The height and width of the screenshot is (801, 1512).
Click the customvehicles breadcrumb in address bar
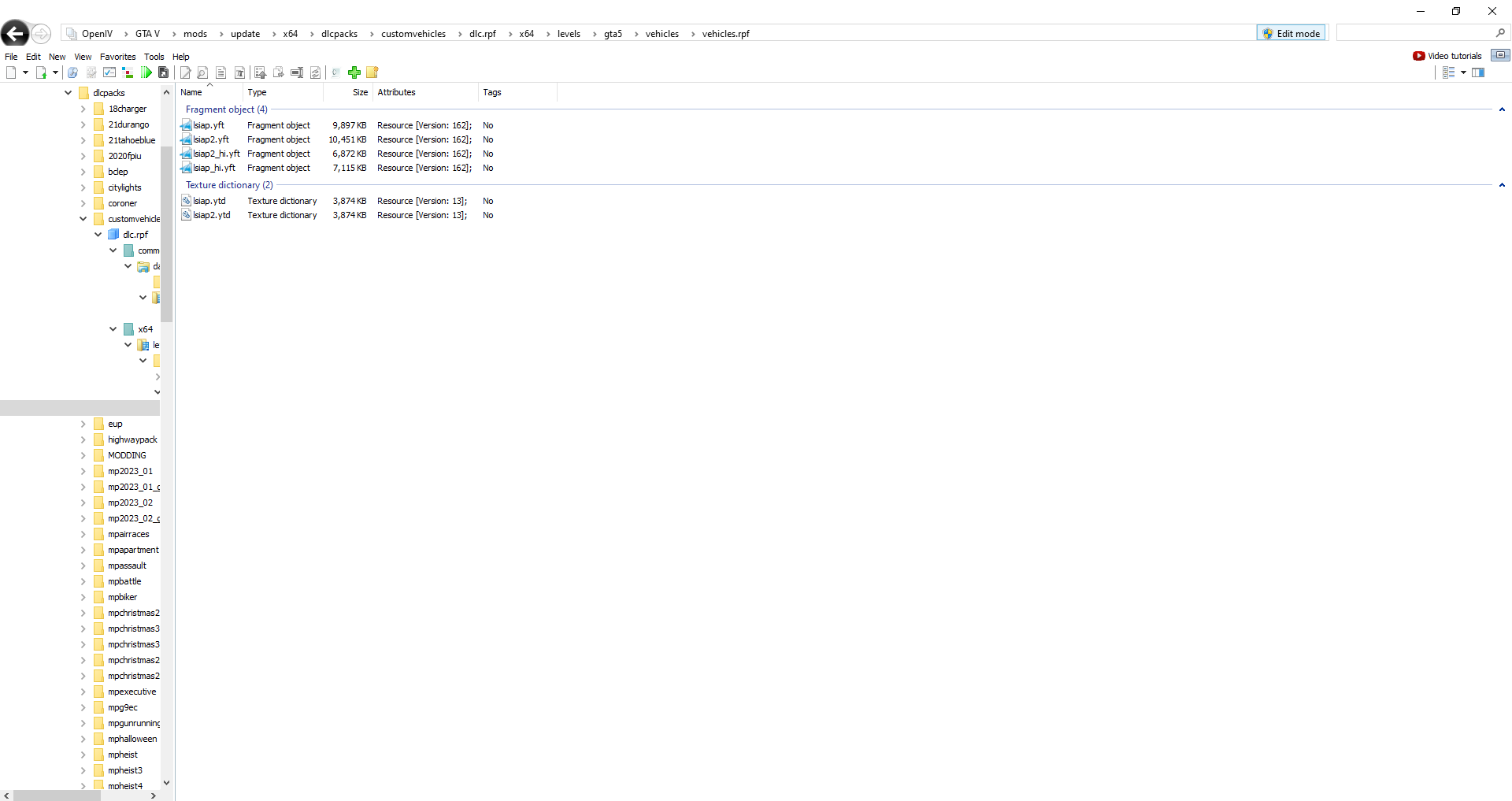pos(413,34)
